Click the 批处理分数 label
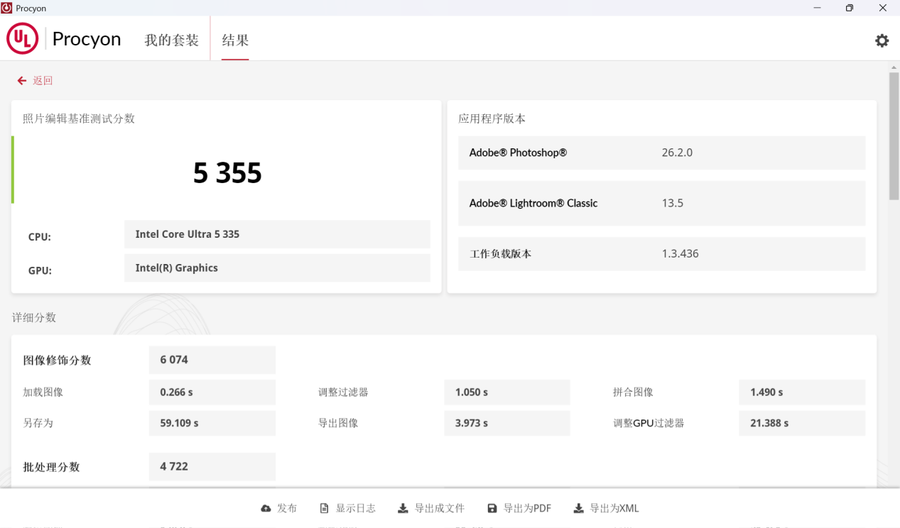The width and height of the screenshot is (900, 528). click(51, 467)
